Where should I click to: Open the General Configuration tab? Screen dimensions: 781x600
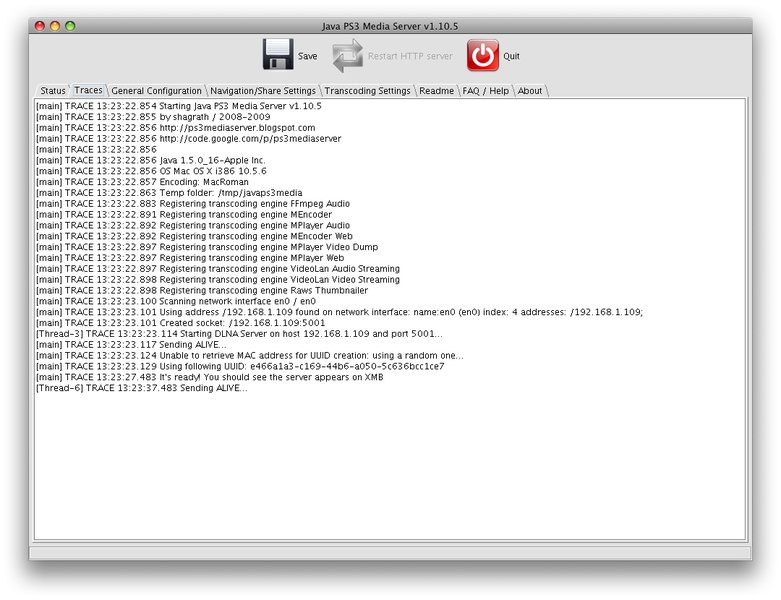[x=156, y=91]
